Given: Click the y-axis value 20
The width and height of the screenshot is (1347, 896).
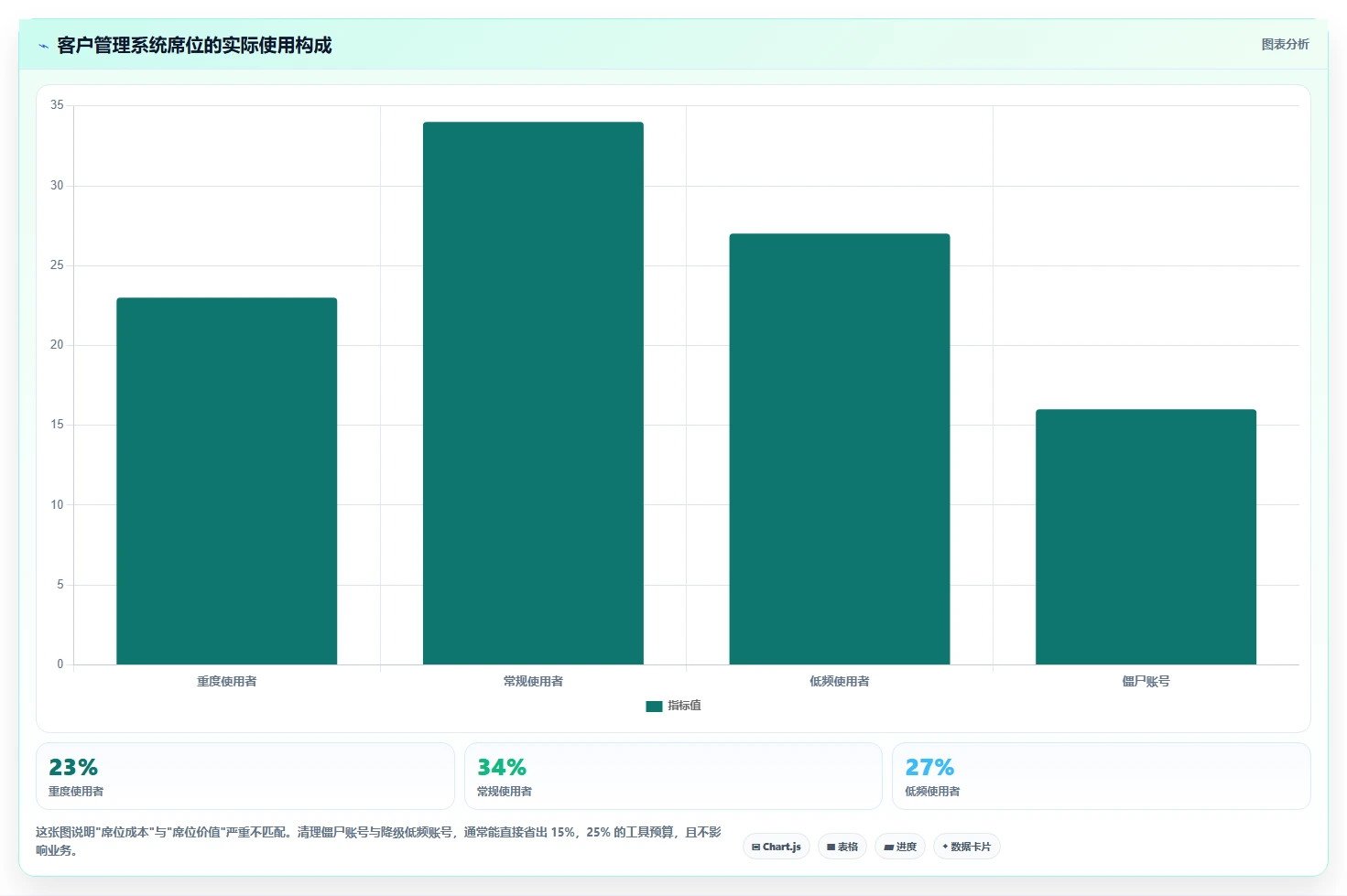Looking at the screenshot, I should (x=57, y=345).
